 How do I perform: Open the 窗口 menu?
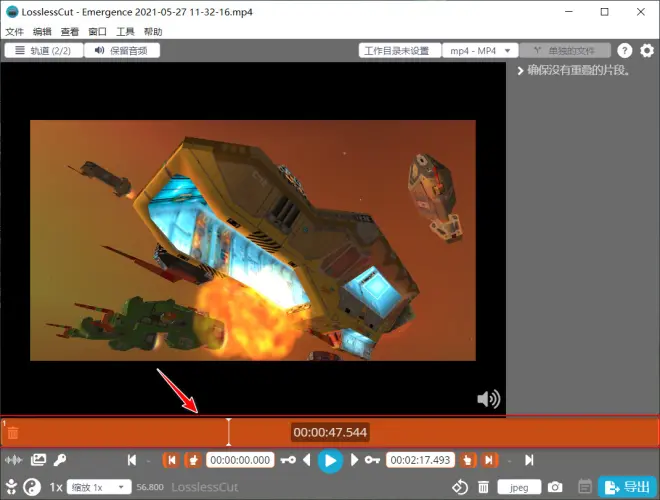(x=98, y=32)
